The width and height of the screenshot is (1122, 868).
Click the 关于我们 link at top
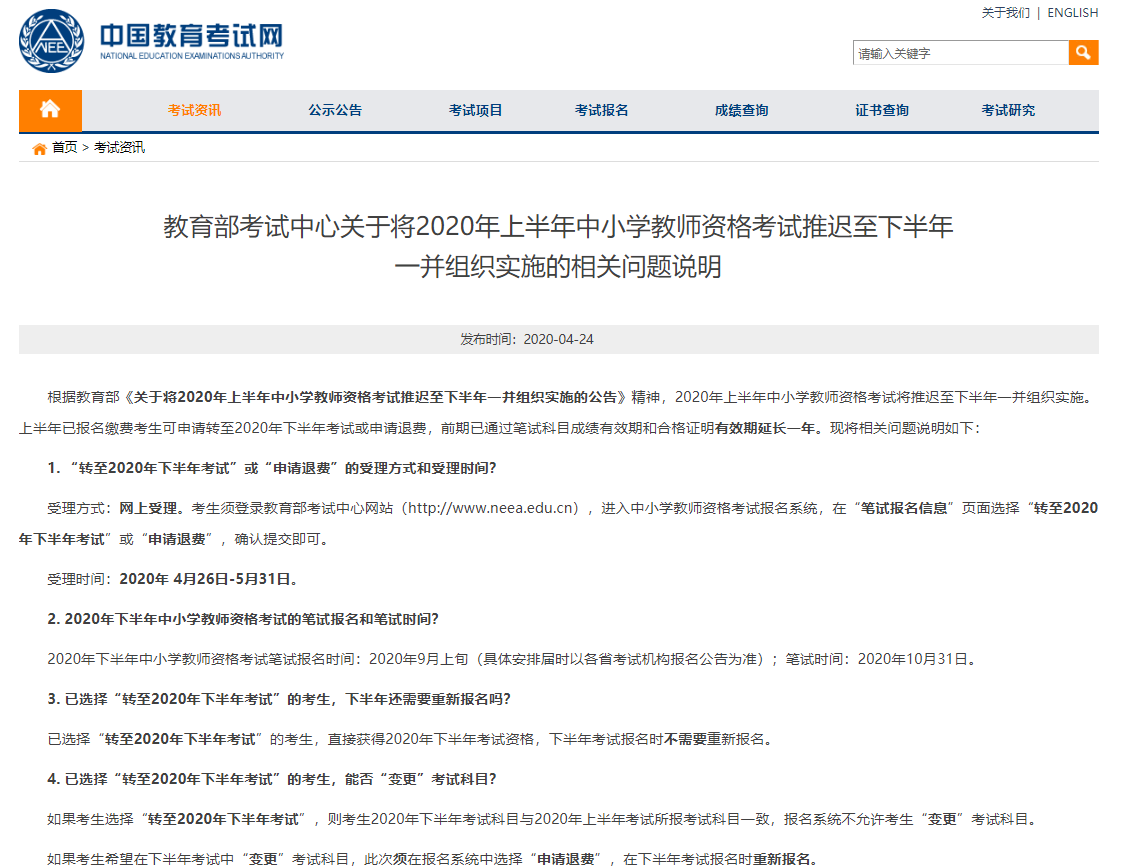1005,13
